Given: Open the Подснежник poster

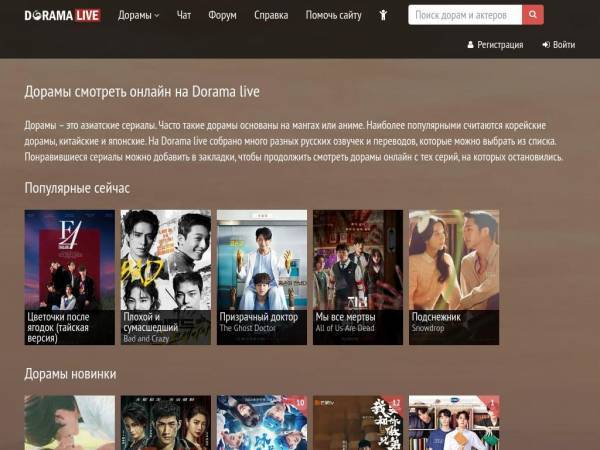Looking at the screenshot, I should 454,277.
